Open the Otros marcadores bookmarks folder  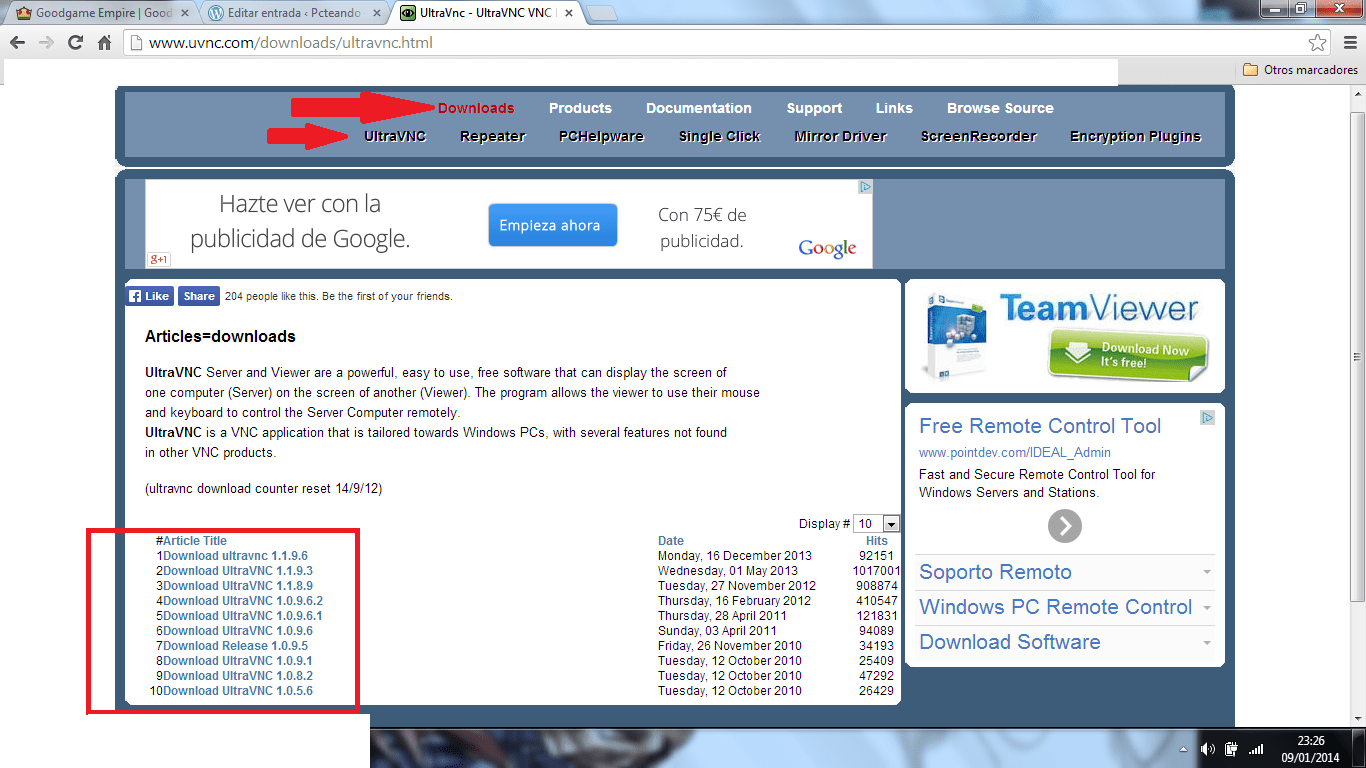(x=1300, y=70)
